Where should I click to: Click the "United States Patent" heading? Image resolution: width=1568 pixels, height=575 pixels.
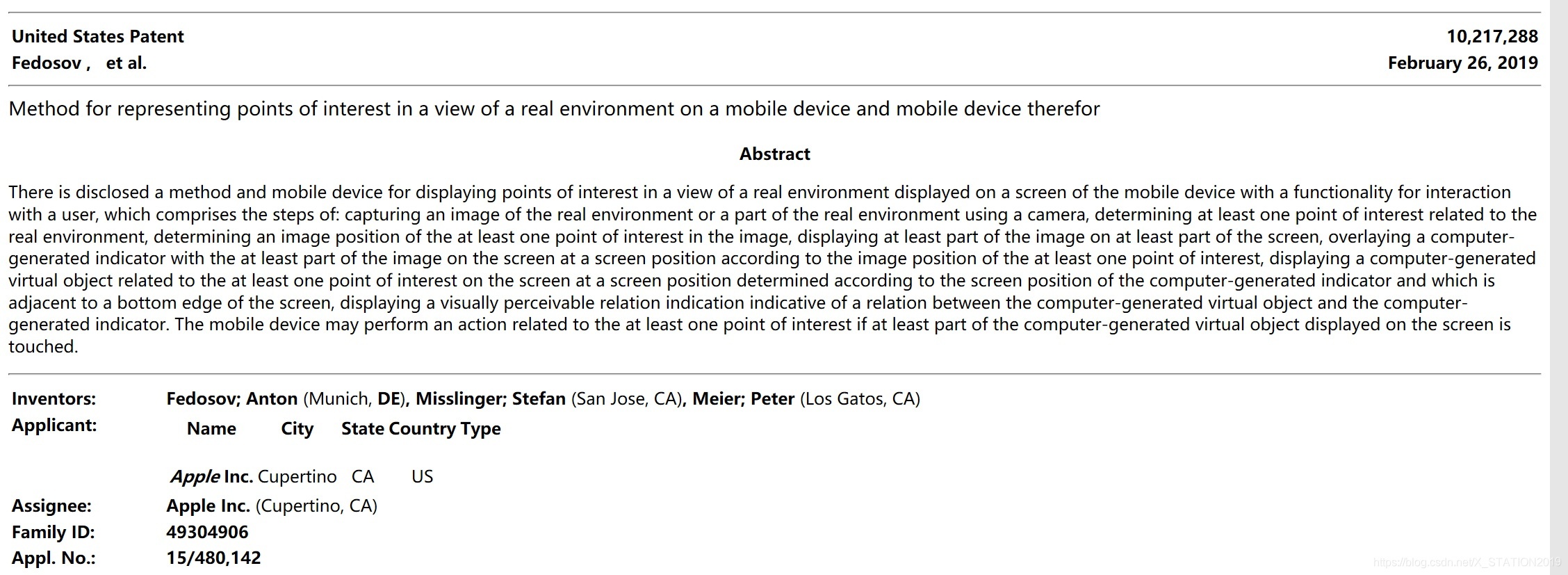coord(98,36)
